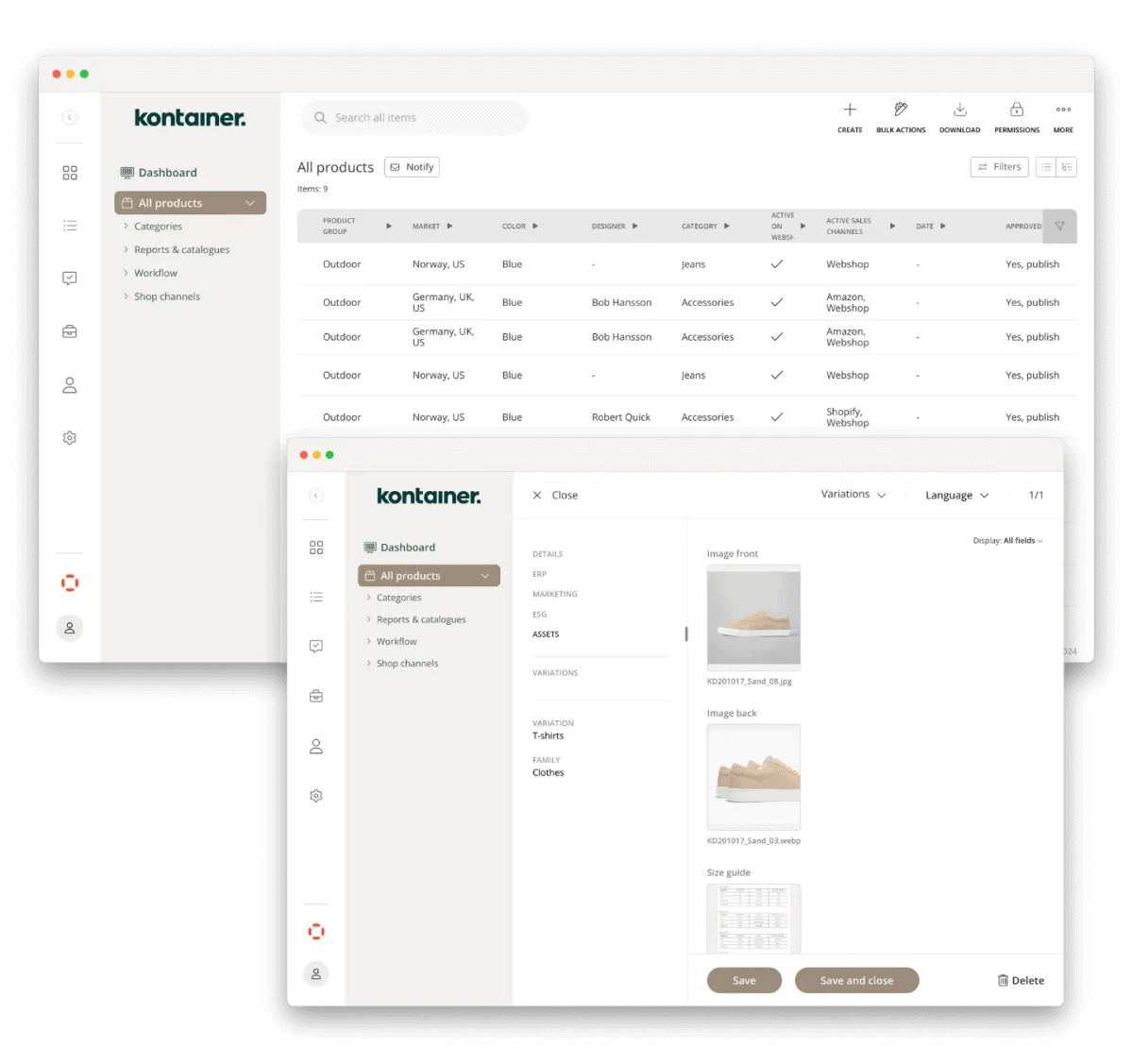Go to Dashboard in back window
Screen dimensions: 1133x1064
point(159,173)
